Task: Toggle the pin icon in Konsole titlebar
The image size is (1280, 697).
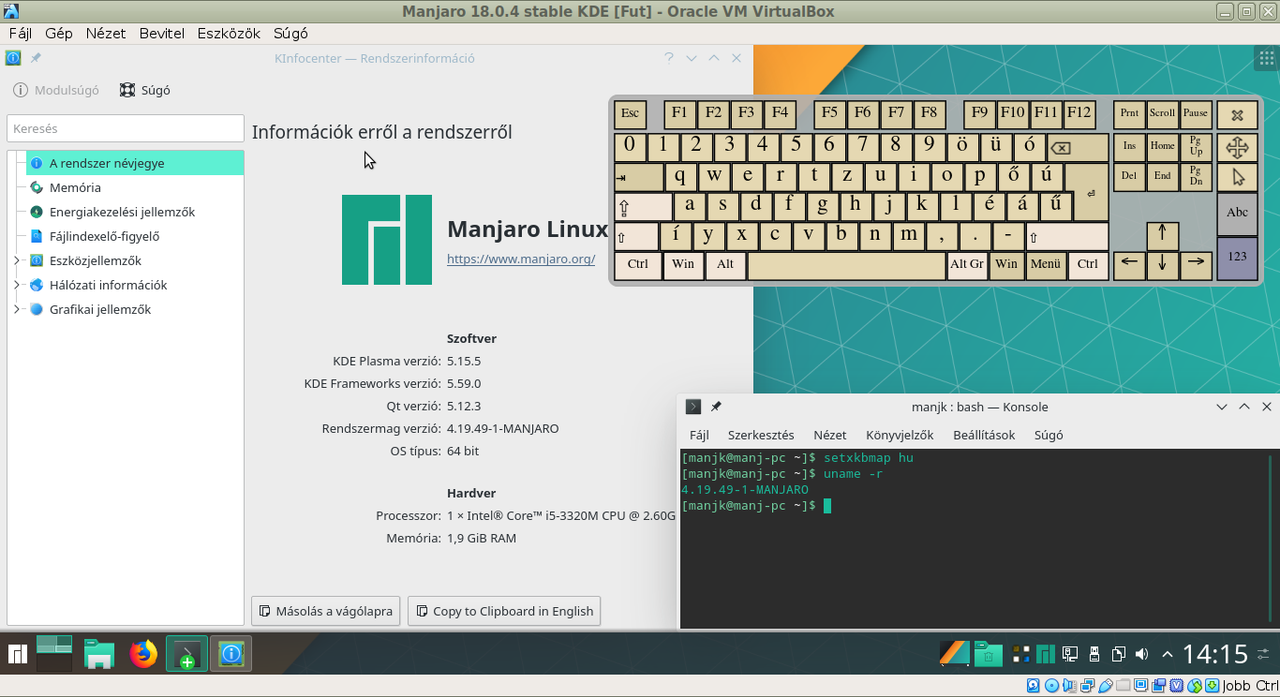Action: point(716,407)
